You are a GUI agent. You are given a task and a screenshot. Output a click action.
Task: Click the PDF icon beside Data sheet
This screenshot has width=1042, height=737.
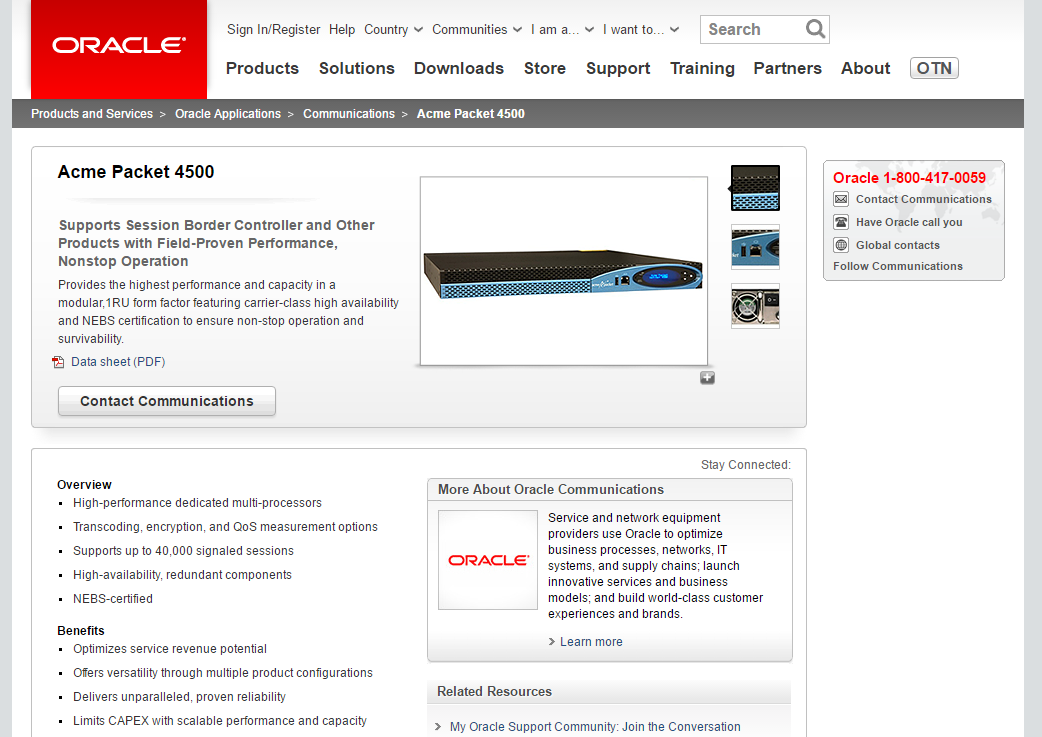58,362
